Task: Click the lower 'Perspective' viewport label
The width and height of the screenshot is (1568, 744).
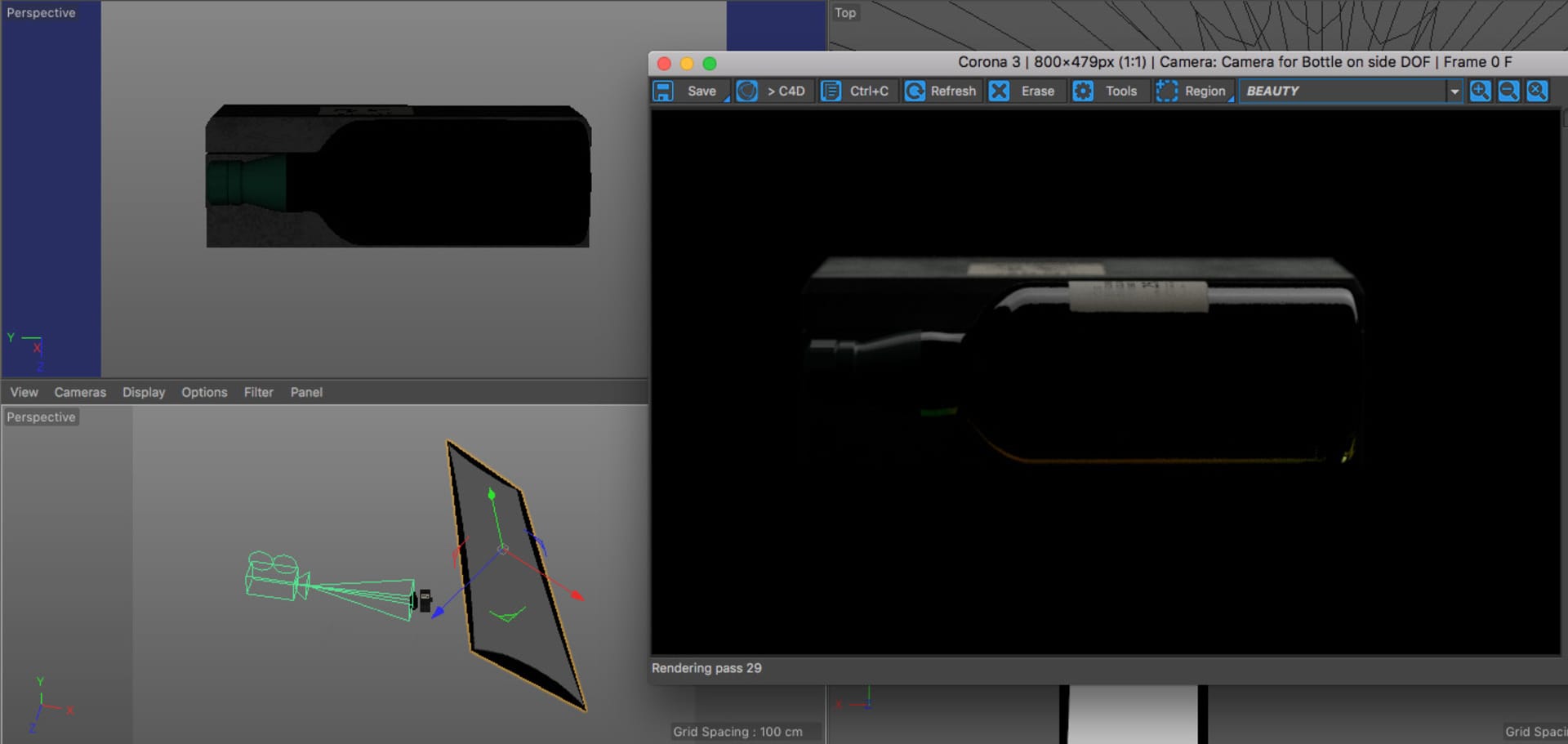Action: [x=41, y=417]
